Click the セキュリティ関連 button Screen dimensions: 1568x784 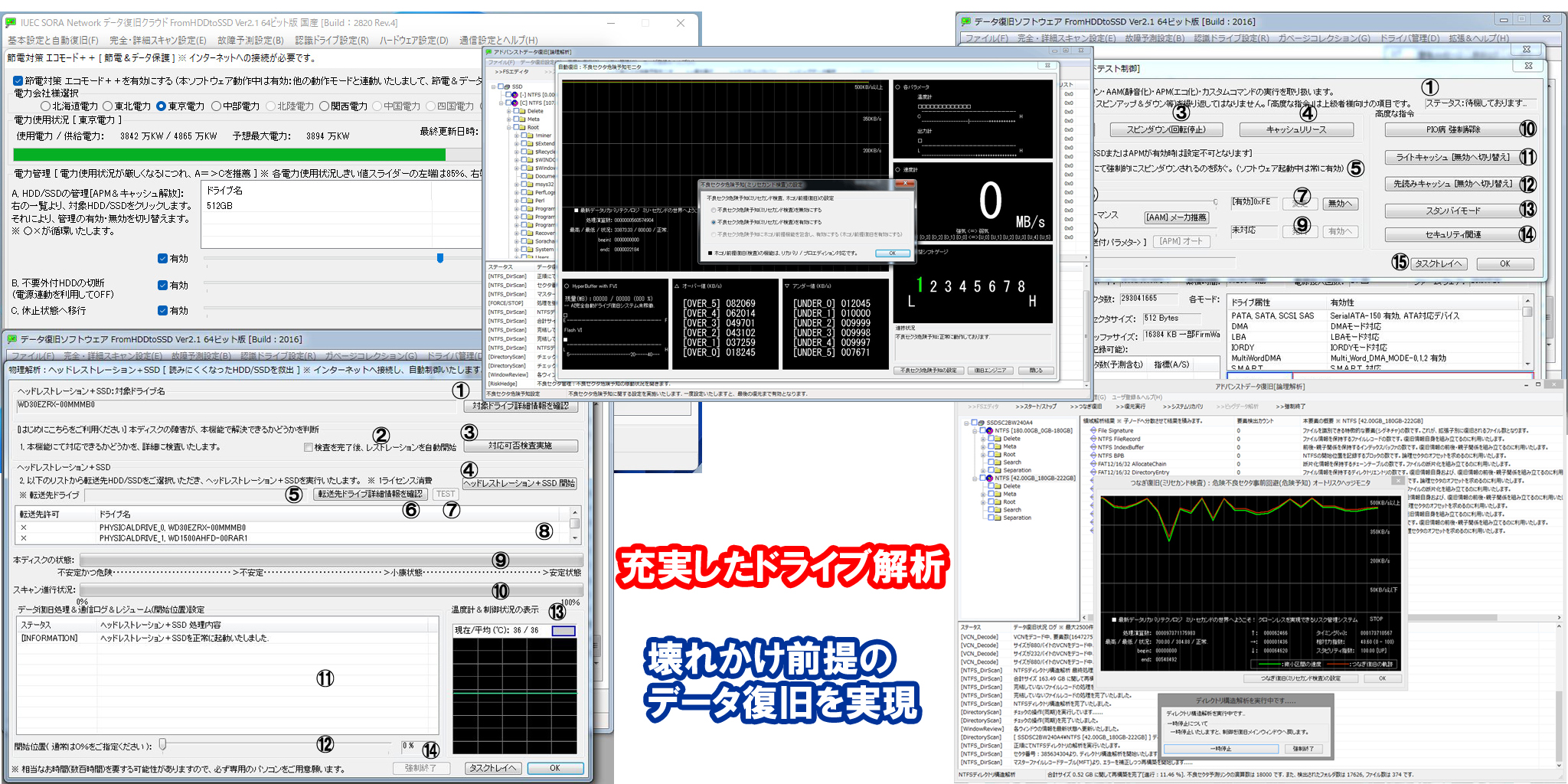1453,235
